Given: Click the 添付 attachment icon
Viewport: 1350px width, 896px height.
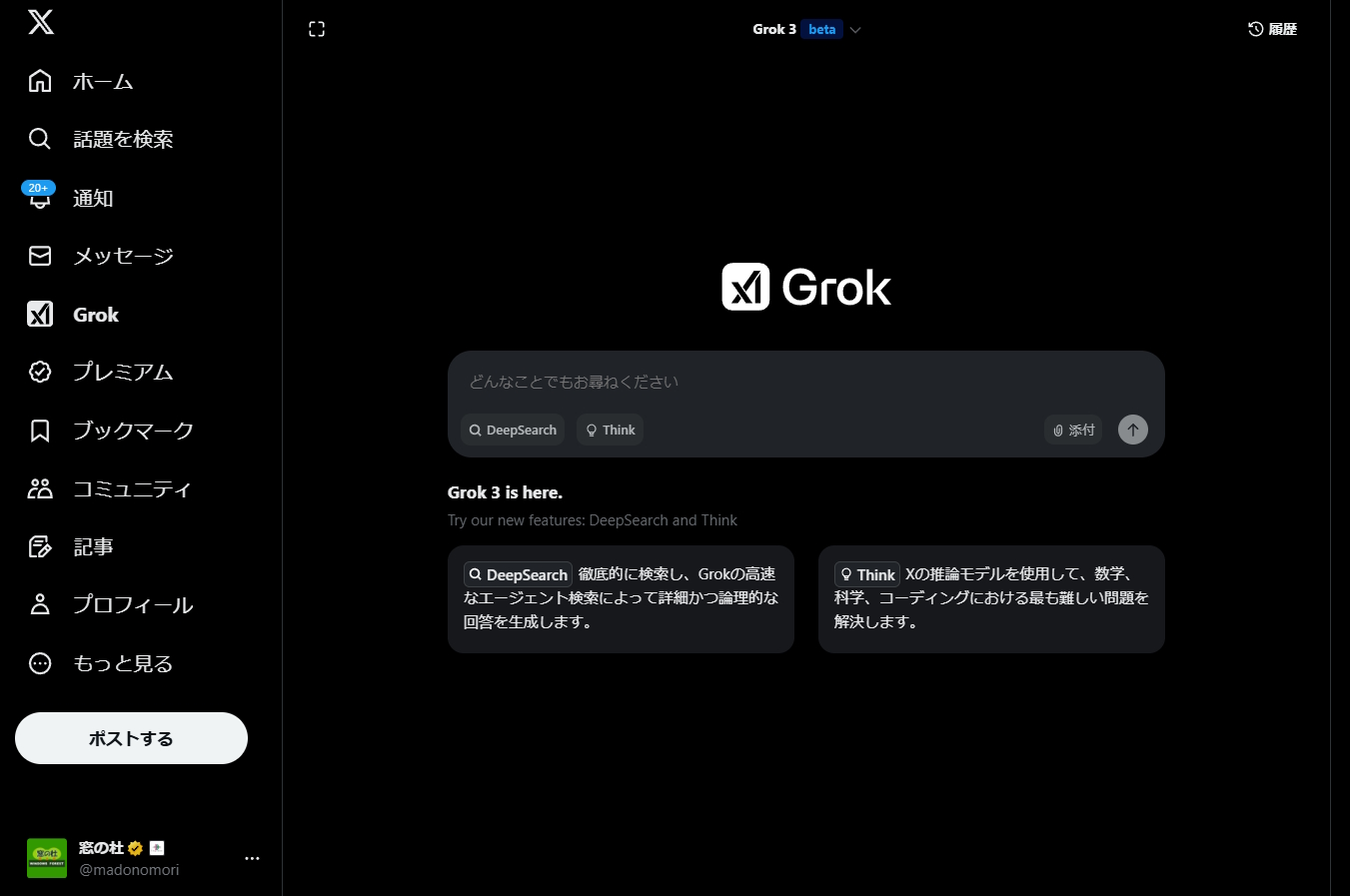Looking at the screenshot, I should click(x=1072, y=430).
